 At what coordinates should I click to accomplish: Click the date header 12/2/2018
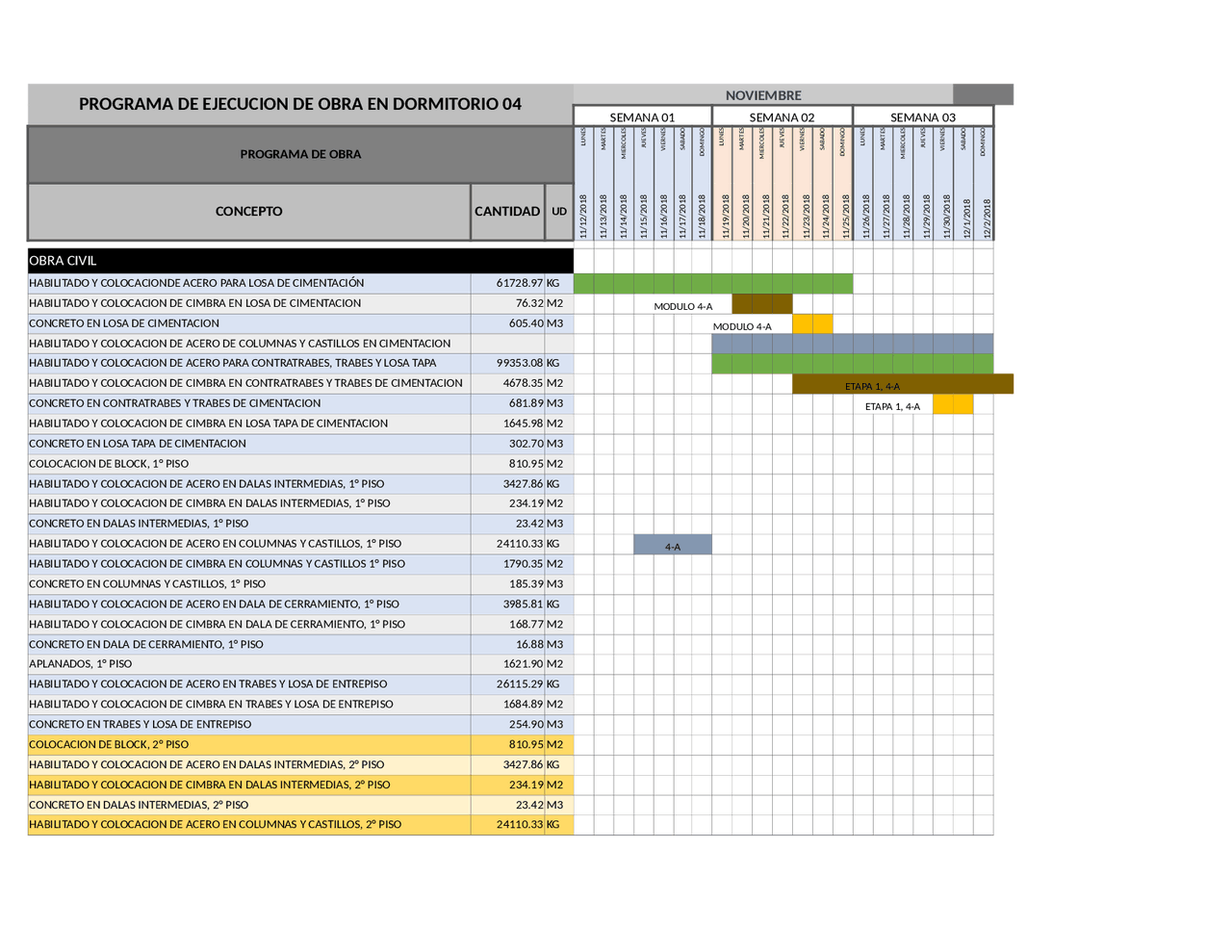(x=985, y=212)
